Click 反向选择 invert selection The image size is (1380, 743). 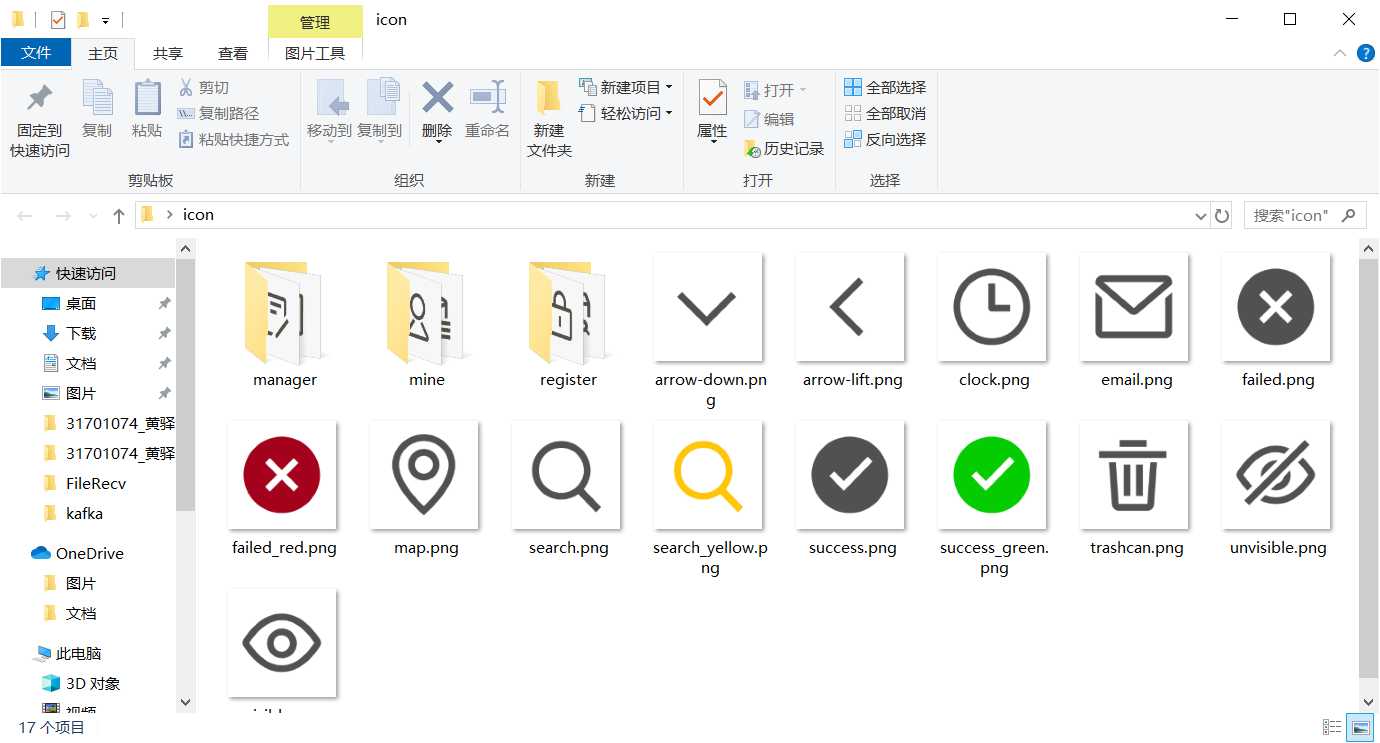pyautogui.click(x=885, y=140)
